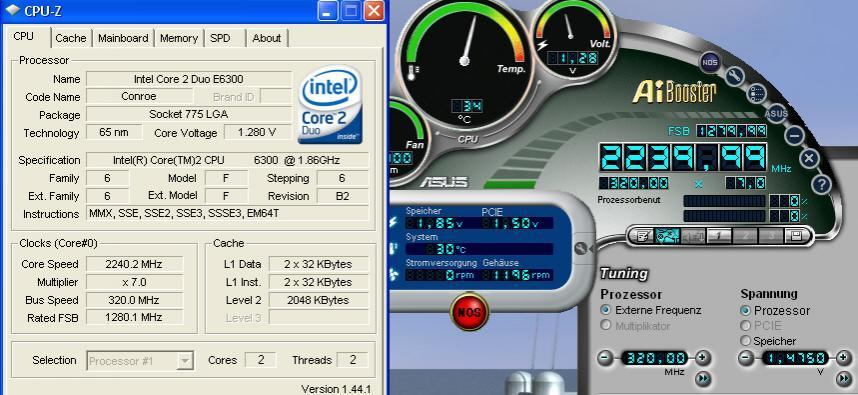Open the wrench settings icon in AI Booster
858x395 pixels.
coord(733,75)
